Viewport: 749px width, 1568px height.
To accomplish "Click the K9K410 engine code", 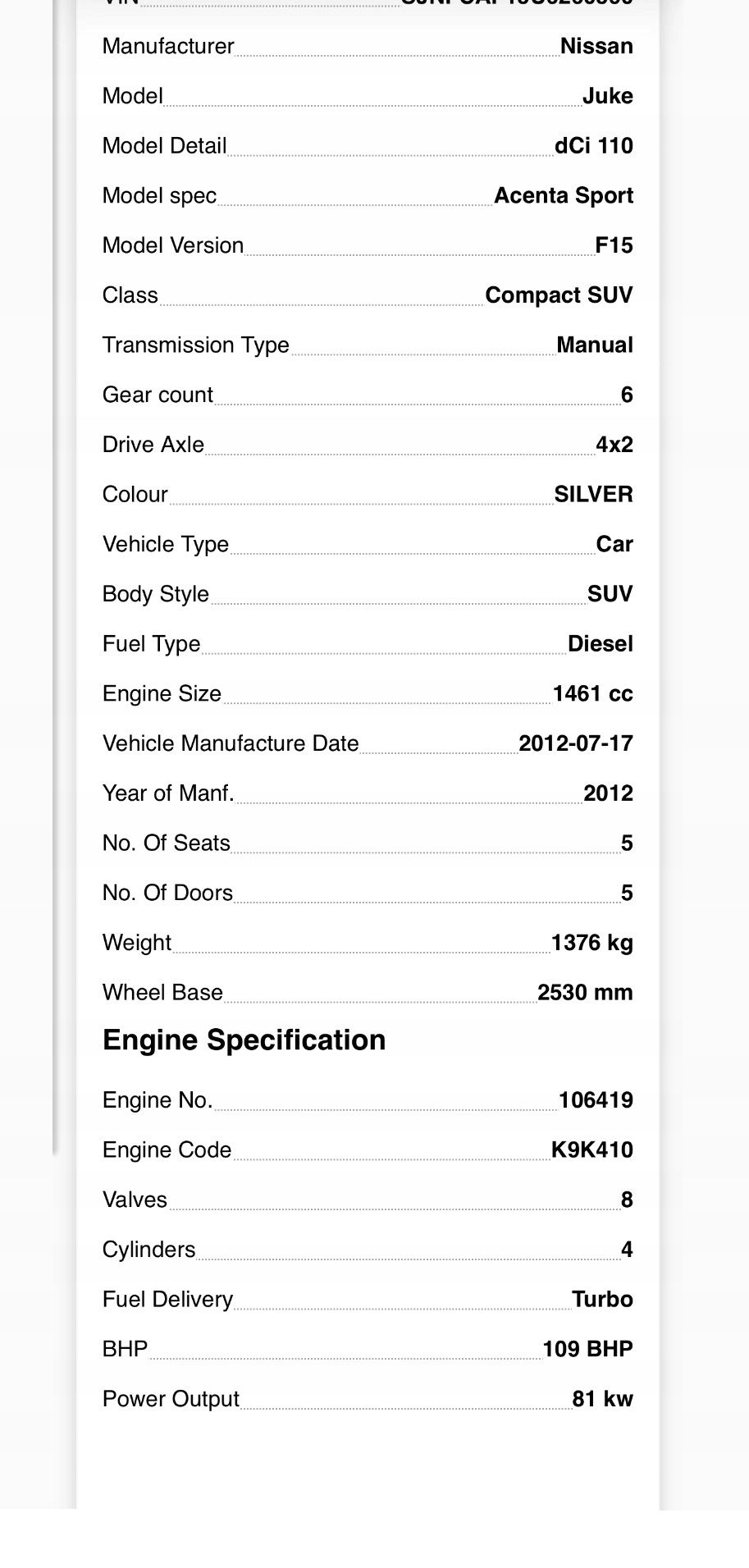I will click(x=592, y=1150).
